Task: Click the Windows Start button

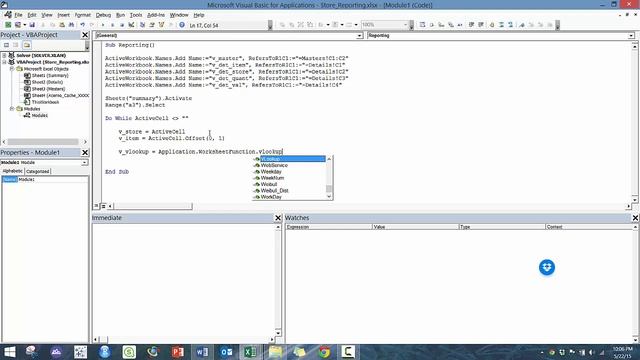Action: pyautogui.click(x=9, y=352)
